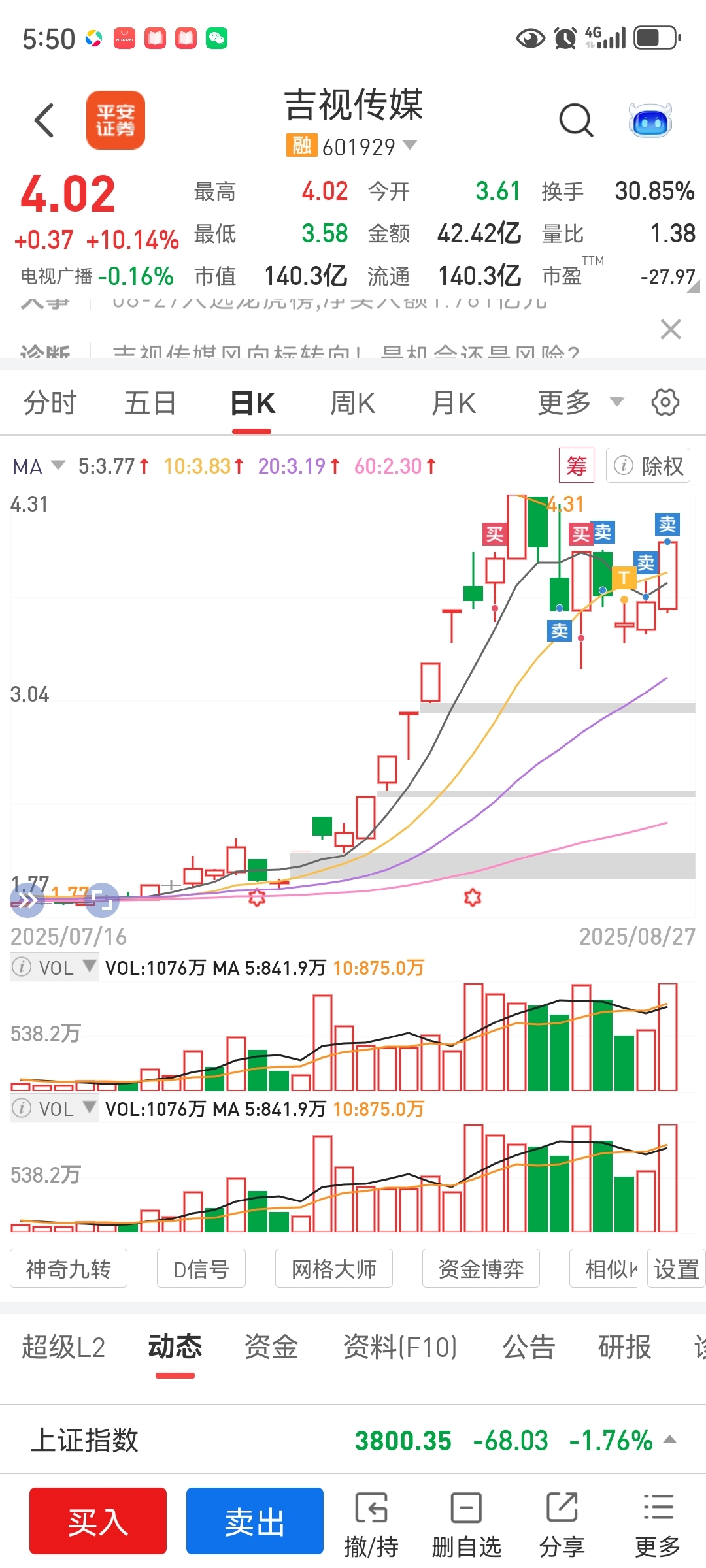Viewport: 706px width, 1568px height.
Task: Tap the T marker on candlestick chart
Action: tap(624, 578)
